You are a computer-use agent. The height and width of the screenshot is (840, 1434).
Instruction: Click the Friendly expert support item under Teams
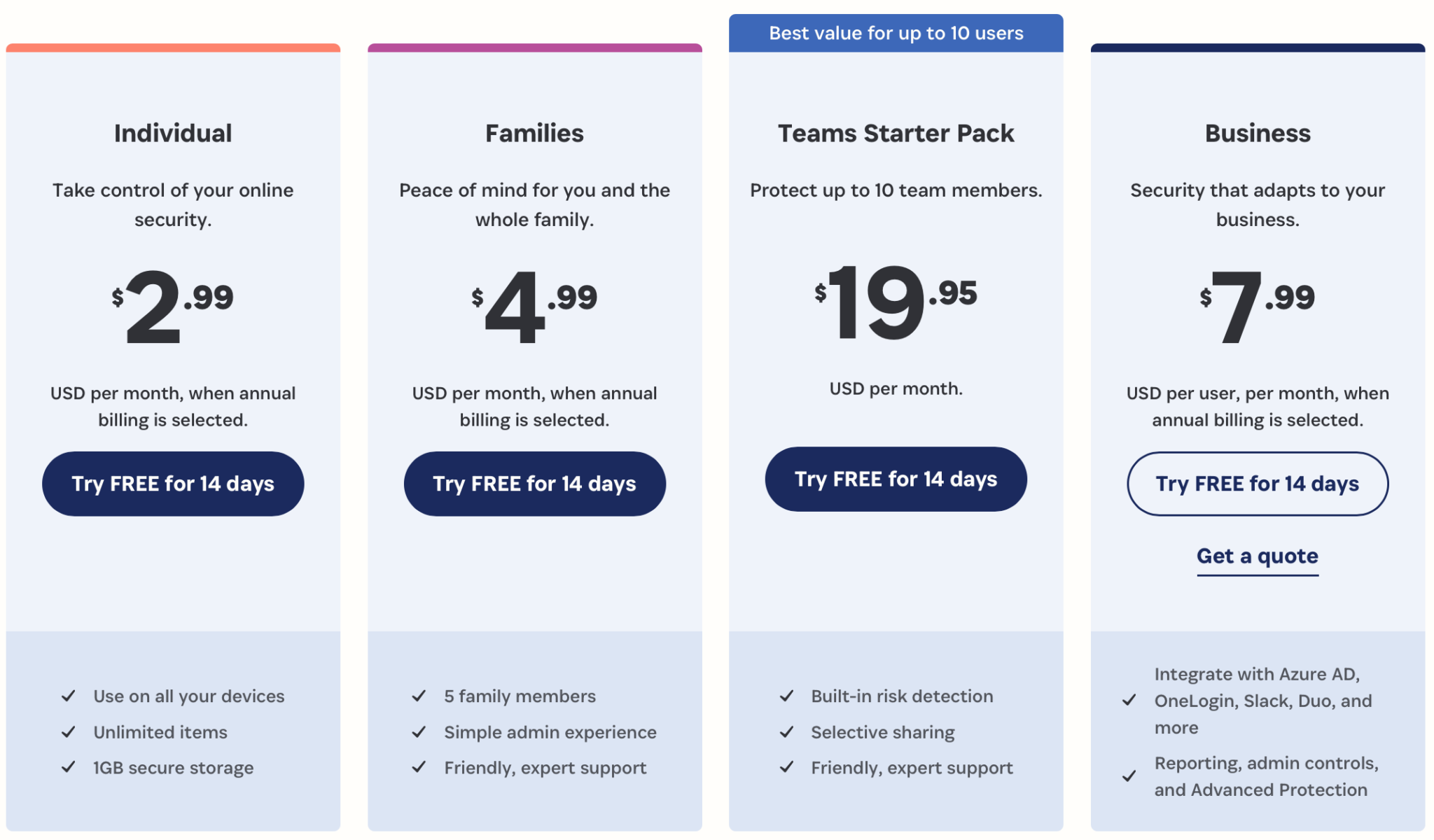point(910,768)
